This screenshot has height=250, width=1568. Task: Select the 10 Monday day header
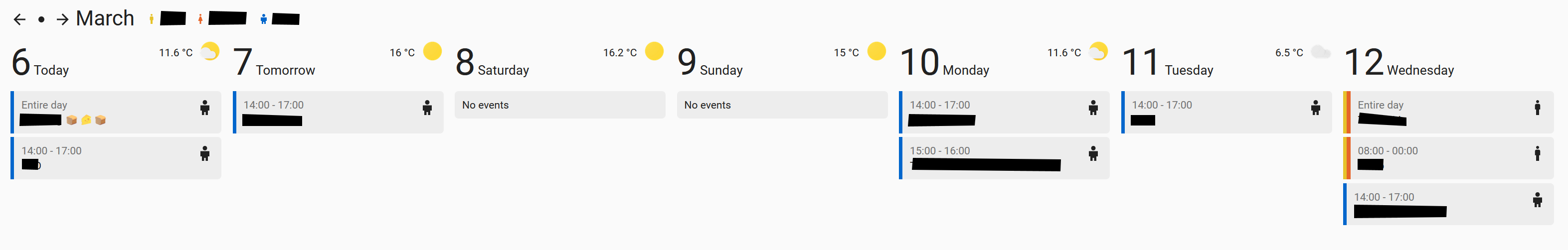(944, 62)
